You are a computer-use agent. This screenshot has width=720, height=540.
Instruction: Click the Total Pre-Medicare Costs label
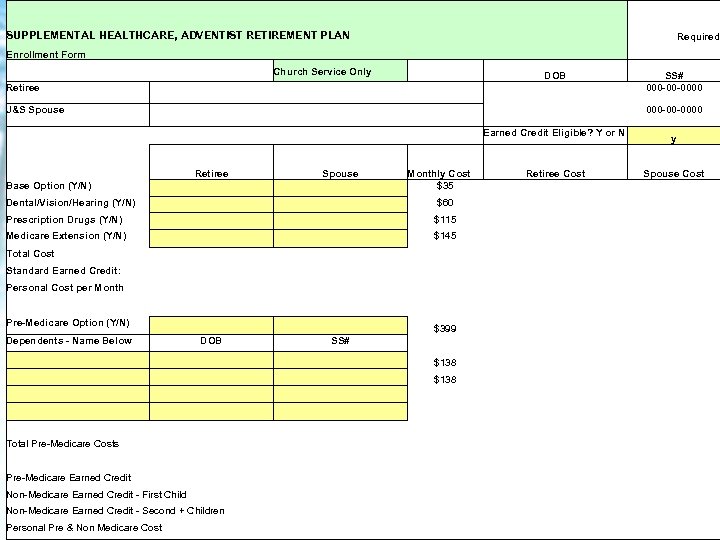tap(62, 444)
